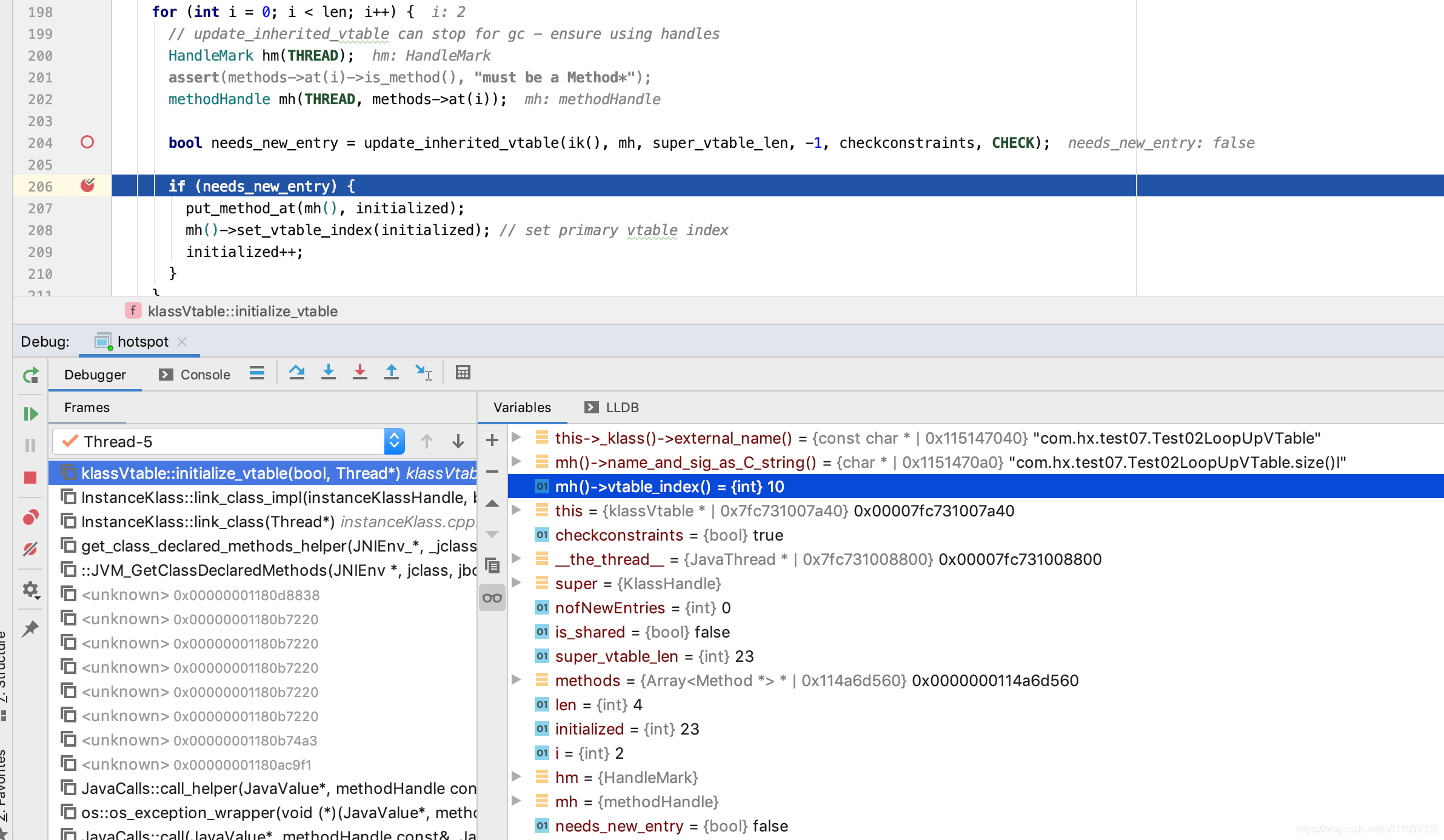Click the Step Into icon
The width and height of the screenshot is (1444, 840).
[328, 372]
